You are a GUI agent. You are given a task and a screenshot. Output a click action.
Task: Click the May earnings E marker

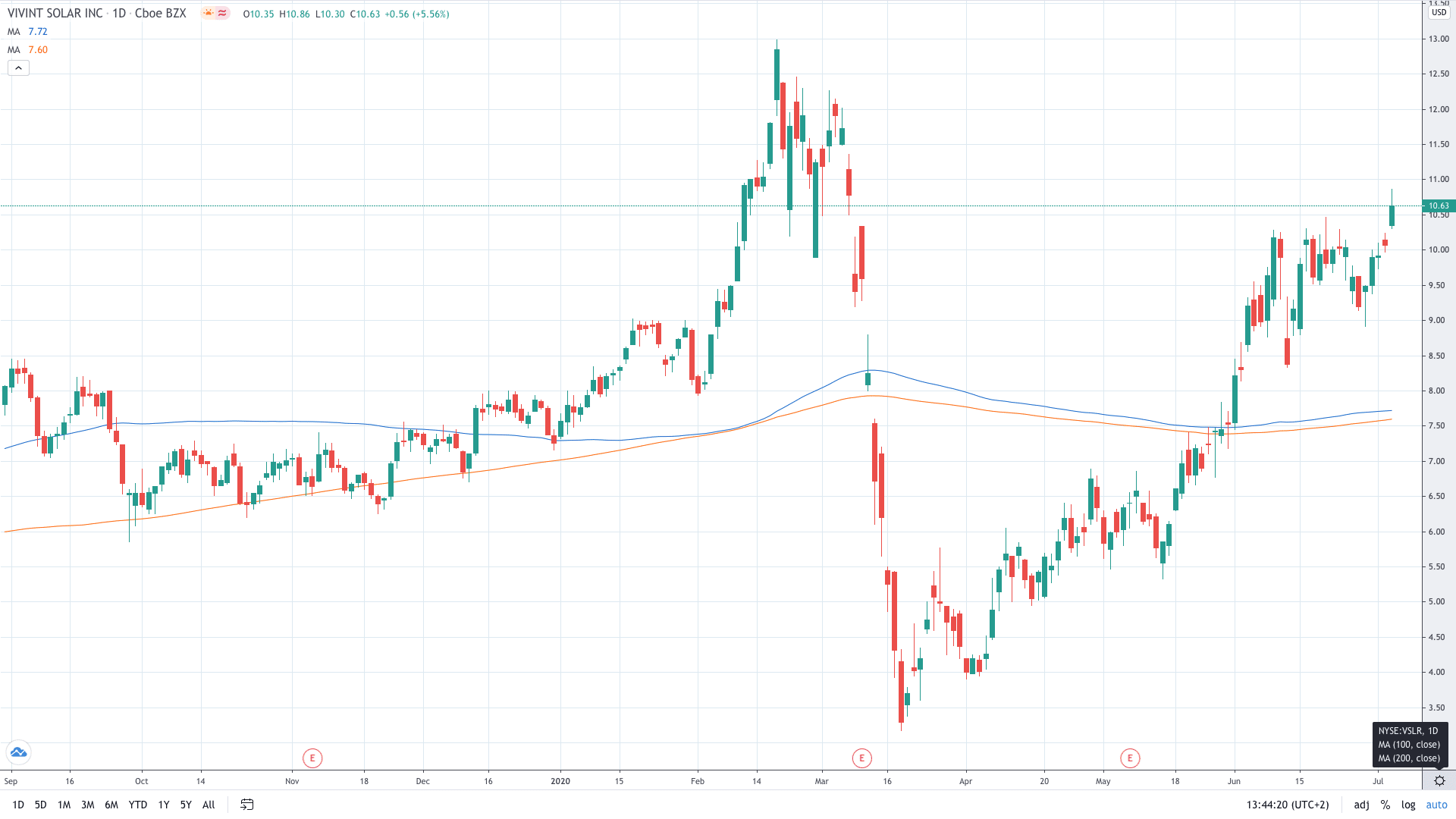pos(1130,758)
